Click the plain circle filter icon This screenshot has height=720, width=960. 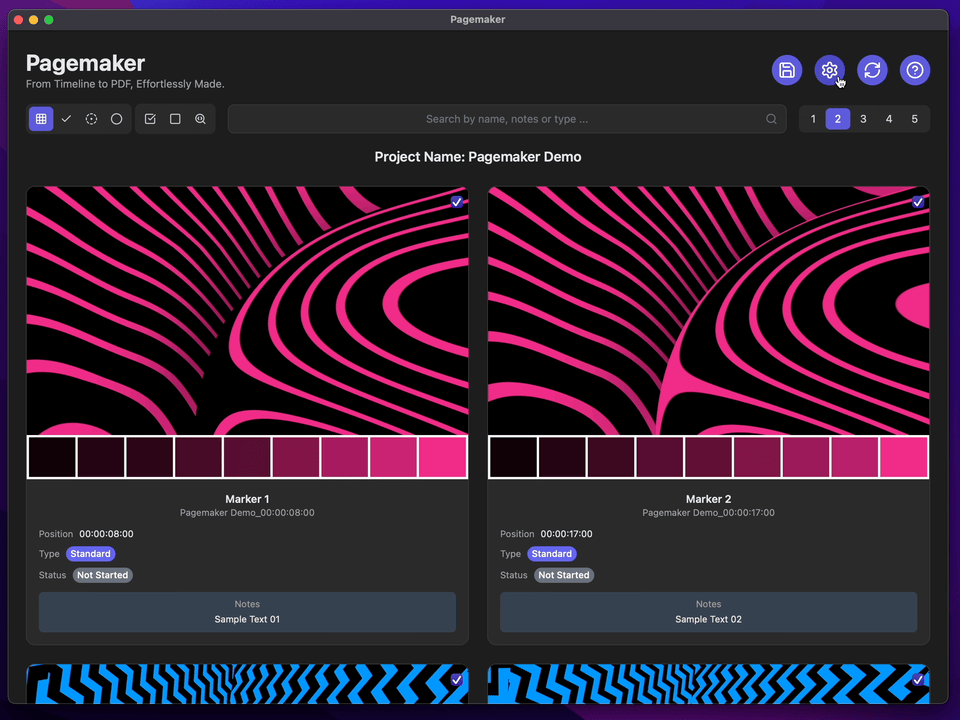pos(116,119)
